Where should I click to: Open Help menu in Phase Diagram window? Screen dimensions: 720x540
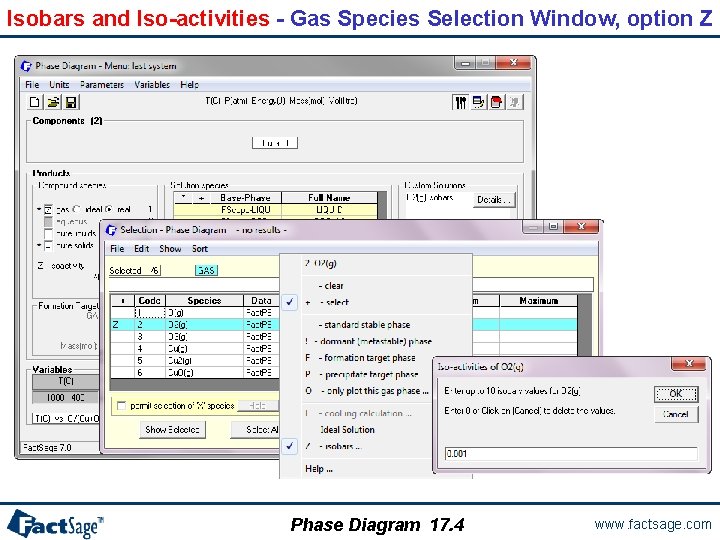coord(189,84)
